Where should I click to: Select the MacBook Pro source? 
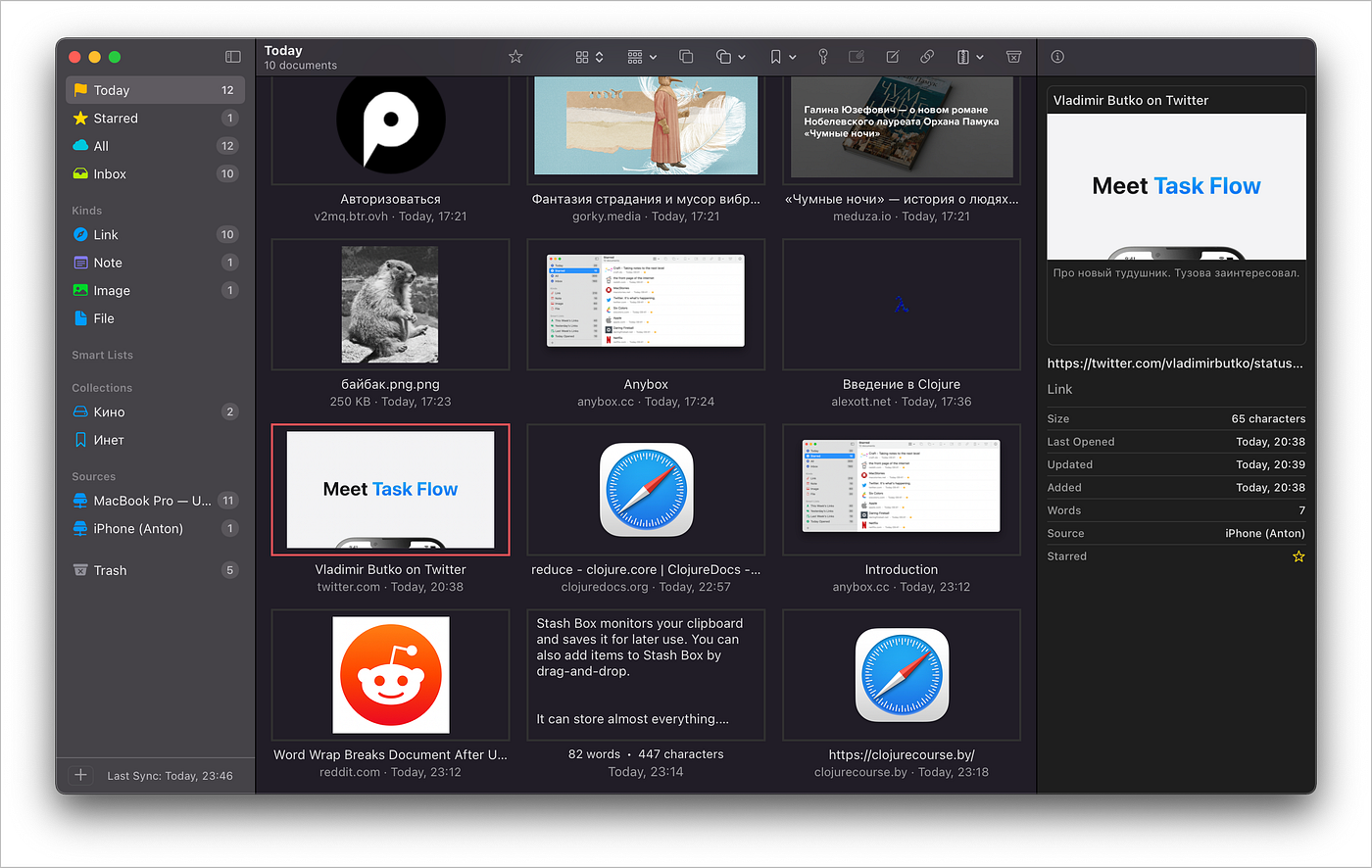[155, 501]
